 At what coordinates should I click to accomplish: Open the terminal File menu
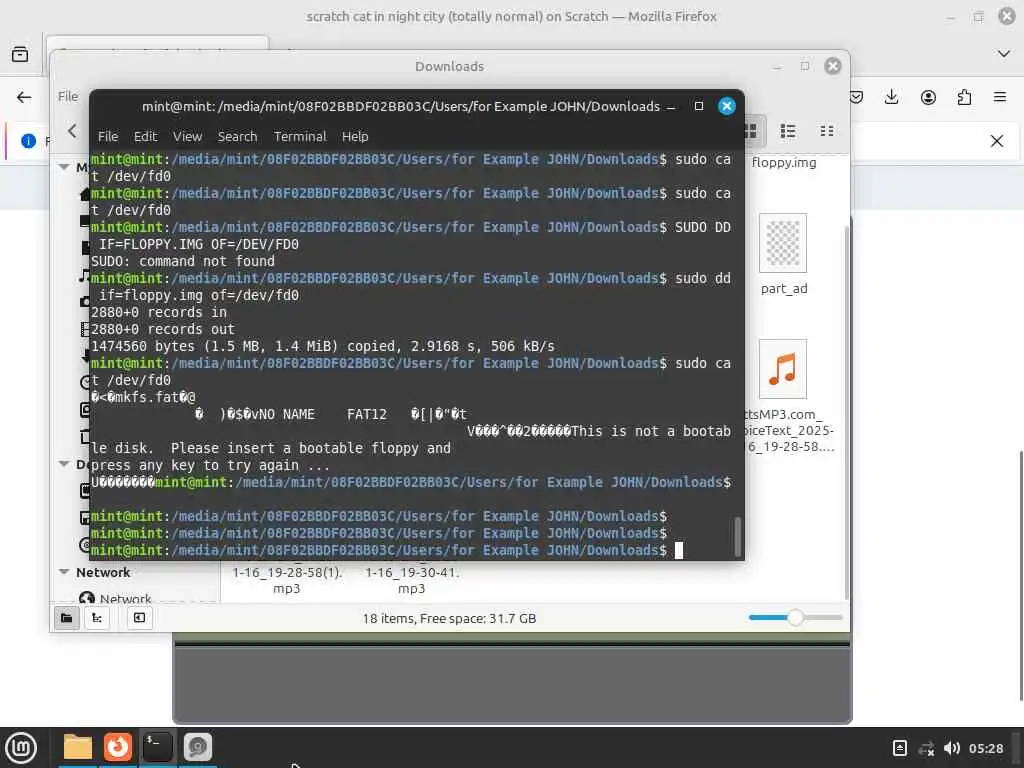coord(108,136)
